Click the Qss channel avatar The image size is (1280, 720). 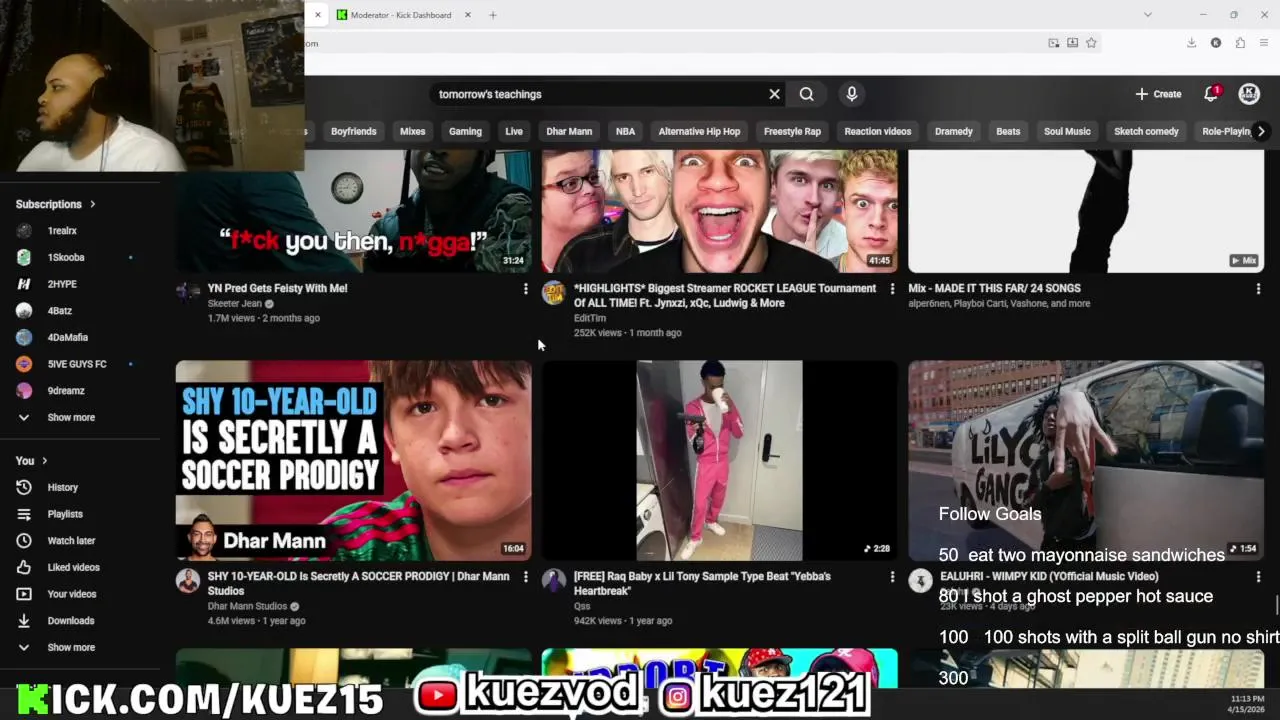pos(554,580)
